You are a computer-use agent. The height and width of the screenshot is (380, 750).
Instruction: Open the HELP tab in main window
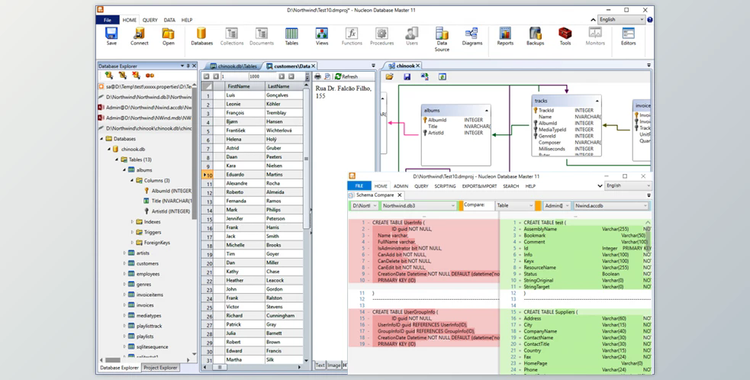(x=187, y=20)
